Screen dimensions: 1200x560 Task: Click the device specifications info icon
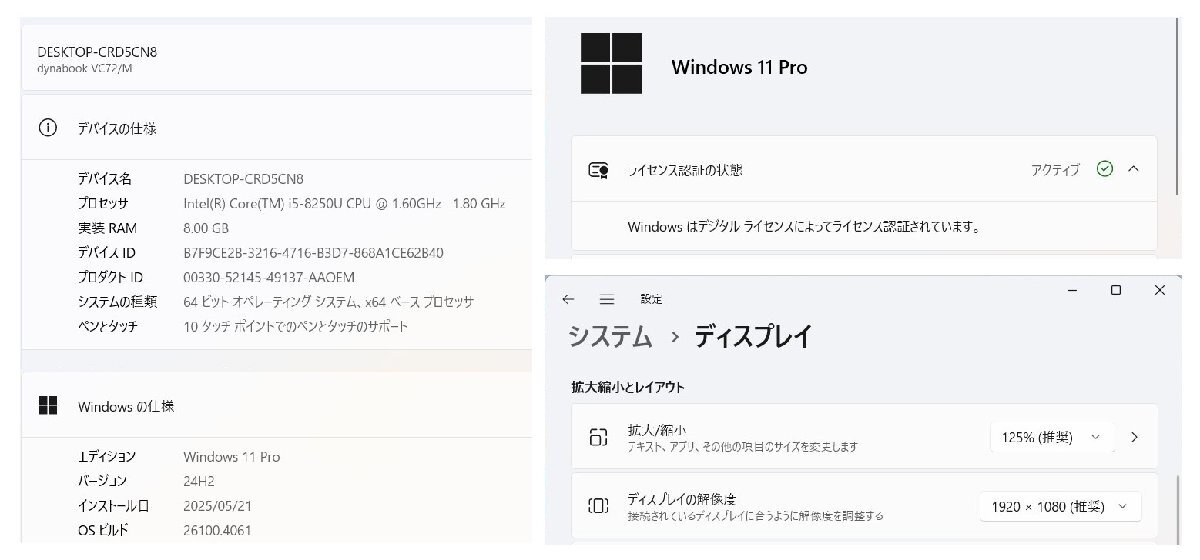tap(47, 128)
